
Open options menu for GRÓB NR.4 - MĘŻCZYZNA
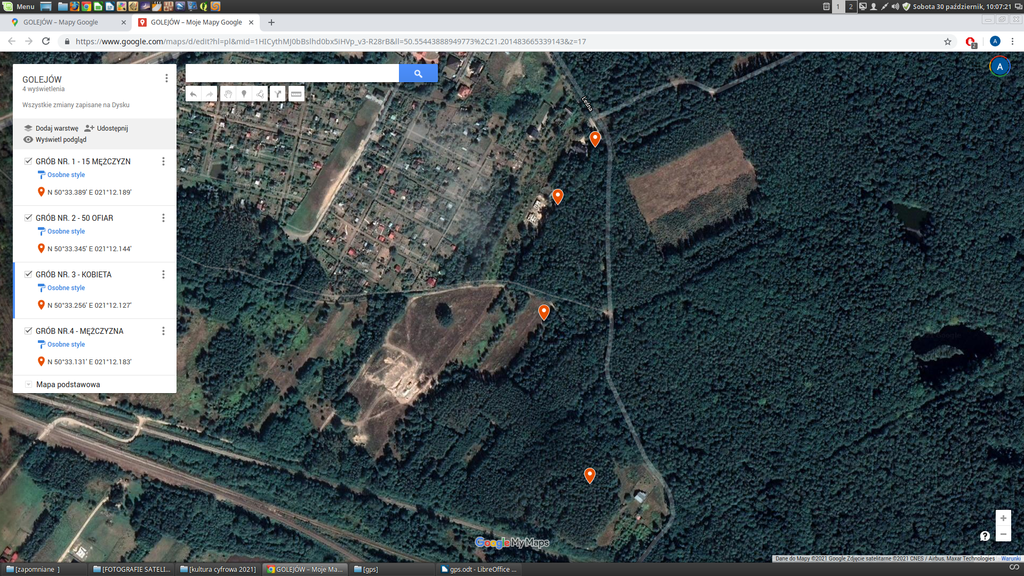tap(163, 331)
